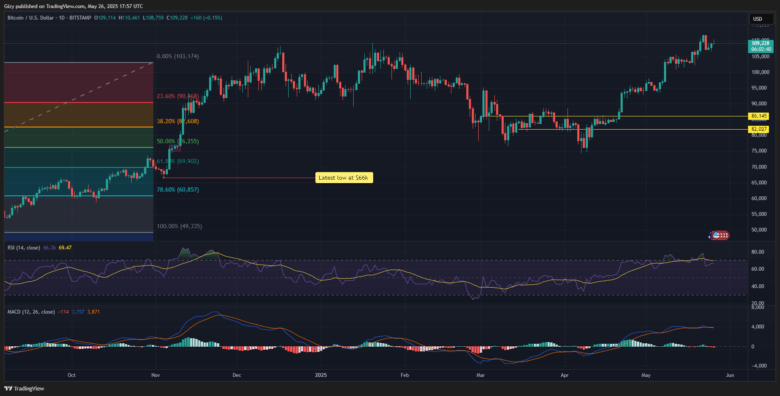Click the close value C109,228
This screenshot has width=780, height=396.
pyautogui.click(x=178, y=17)
